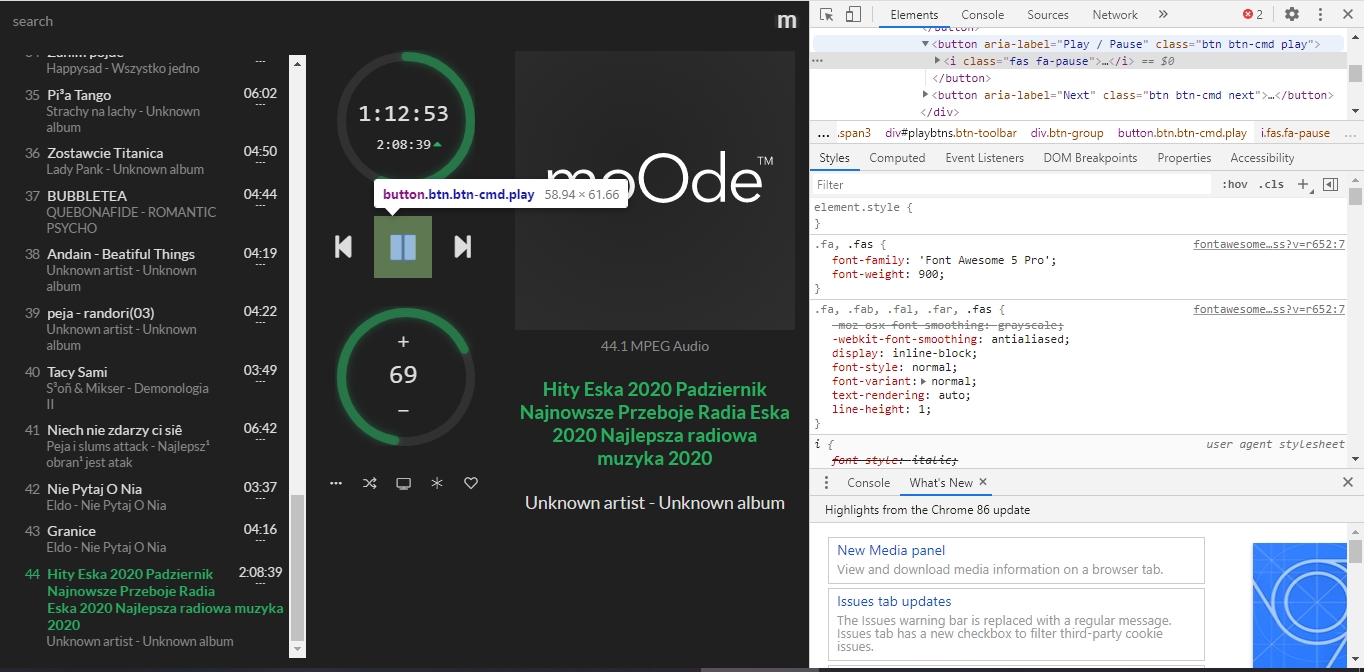
Task: Click the volume knob showing 69
Action: point(404,376)
